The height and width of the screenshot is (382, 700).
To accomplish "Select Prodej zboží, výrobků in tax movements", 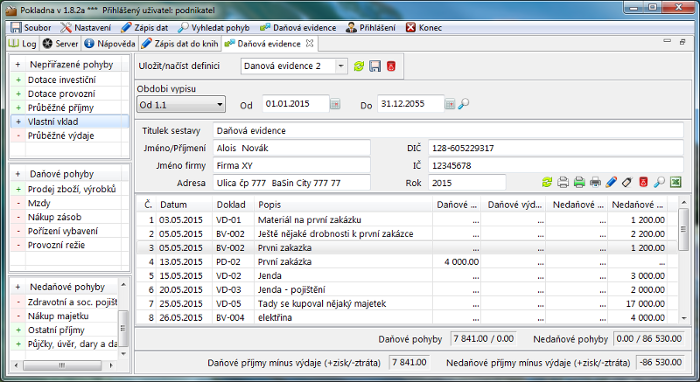I will [x=70, y=189].
